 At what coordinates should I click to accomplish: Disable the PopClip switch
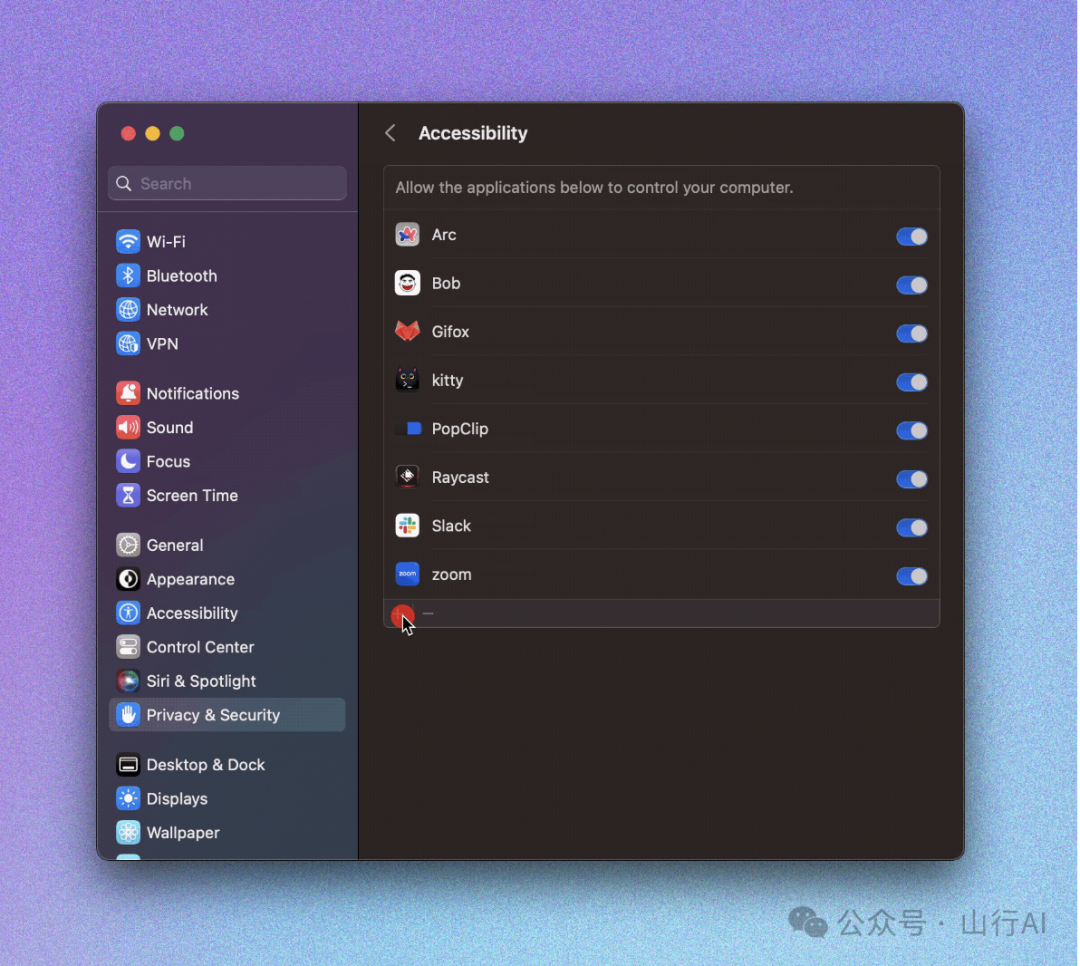coord(912,431)
